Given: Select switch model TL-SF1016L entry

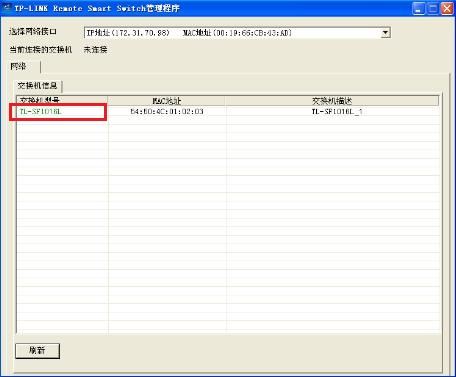Looking at the screenshot, I should click(40, 112).
